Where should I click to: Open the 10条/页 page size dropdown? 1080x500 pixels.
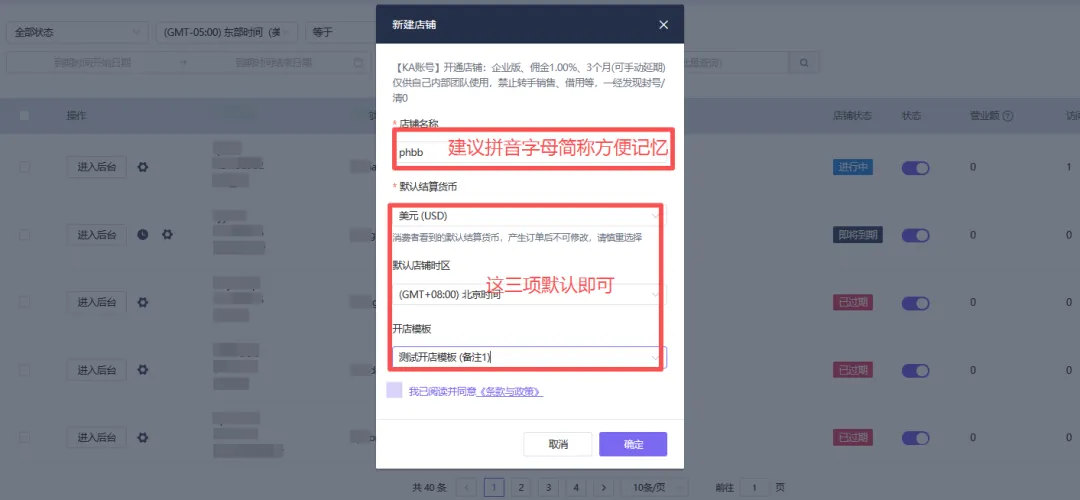tap(654, 487)
